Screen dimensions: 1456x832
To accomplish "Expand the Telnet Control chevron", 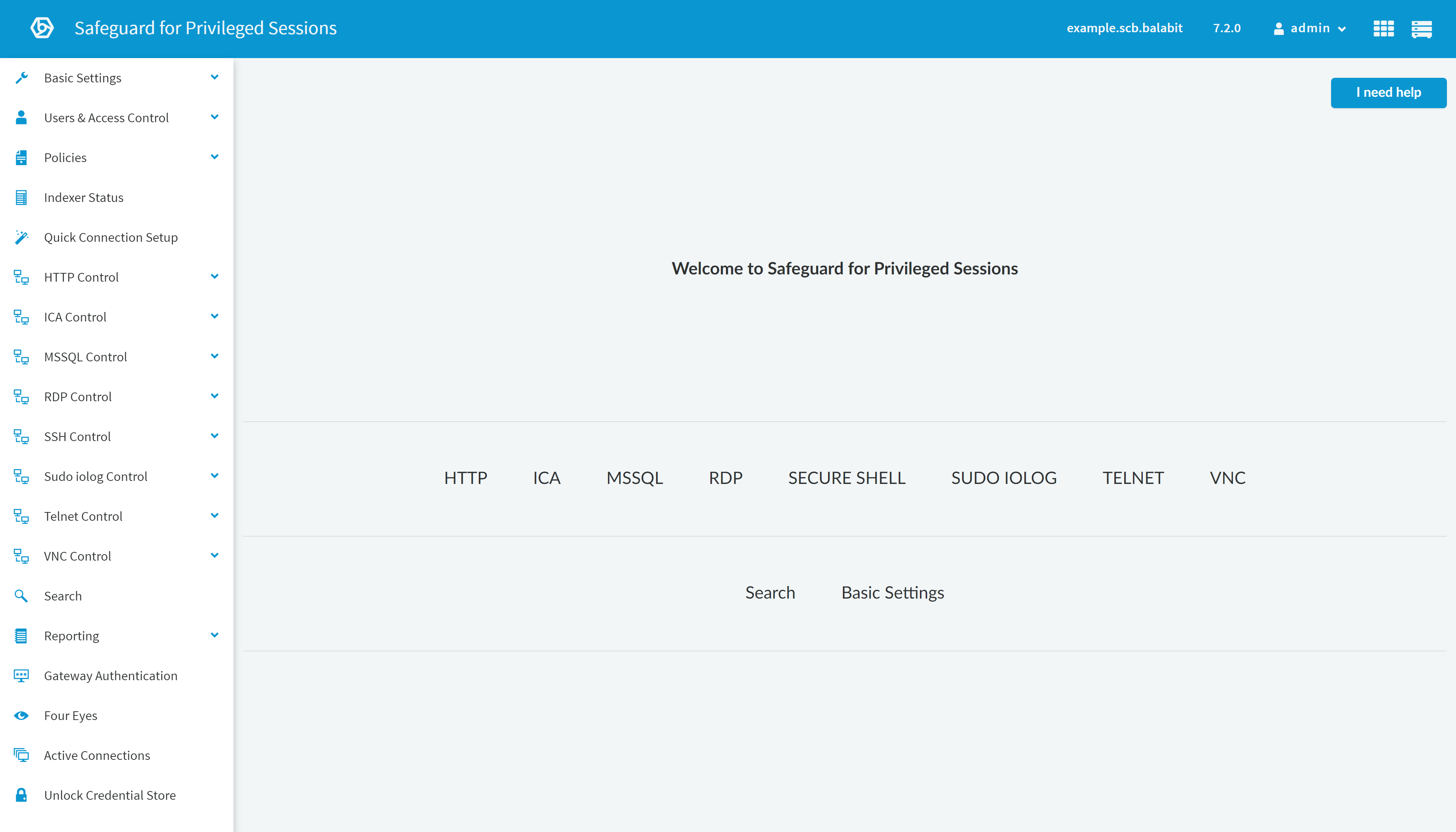I will coord(214,516).
